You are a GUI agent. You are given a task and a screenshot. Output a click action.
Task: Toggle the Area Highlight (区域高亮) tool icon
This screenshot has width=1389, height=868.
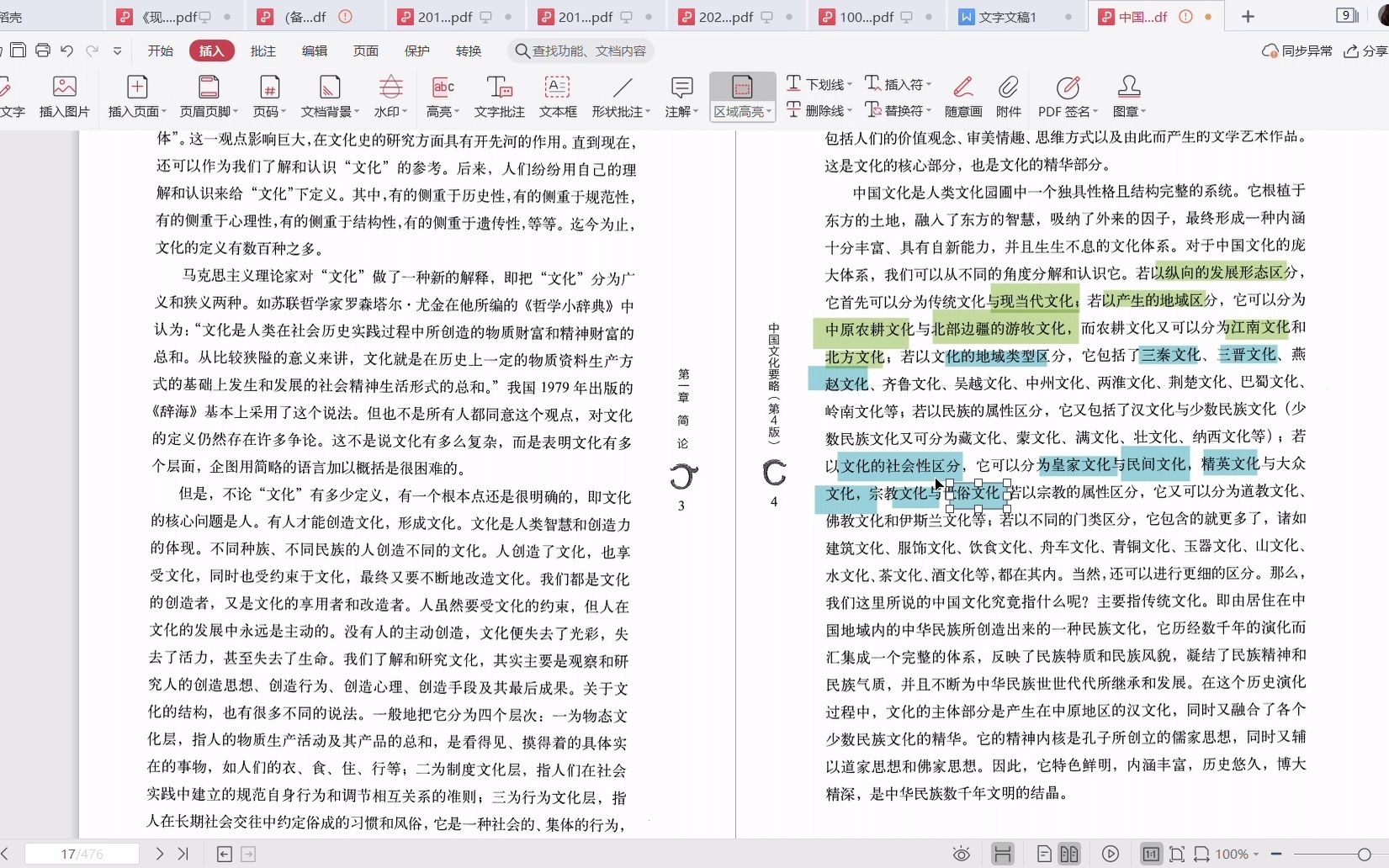pos(742,87)
